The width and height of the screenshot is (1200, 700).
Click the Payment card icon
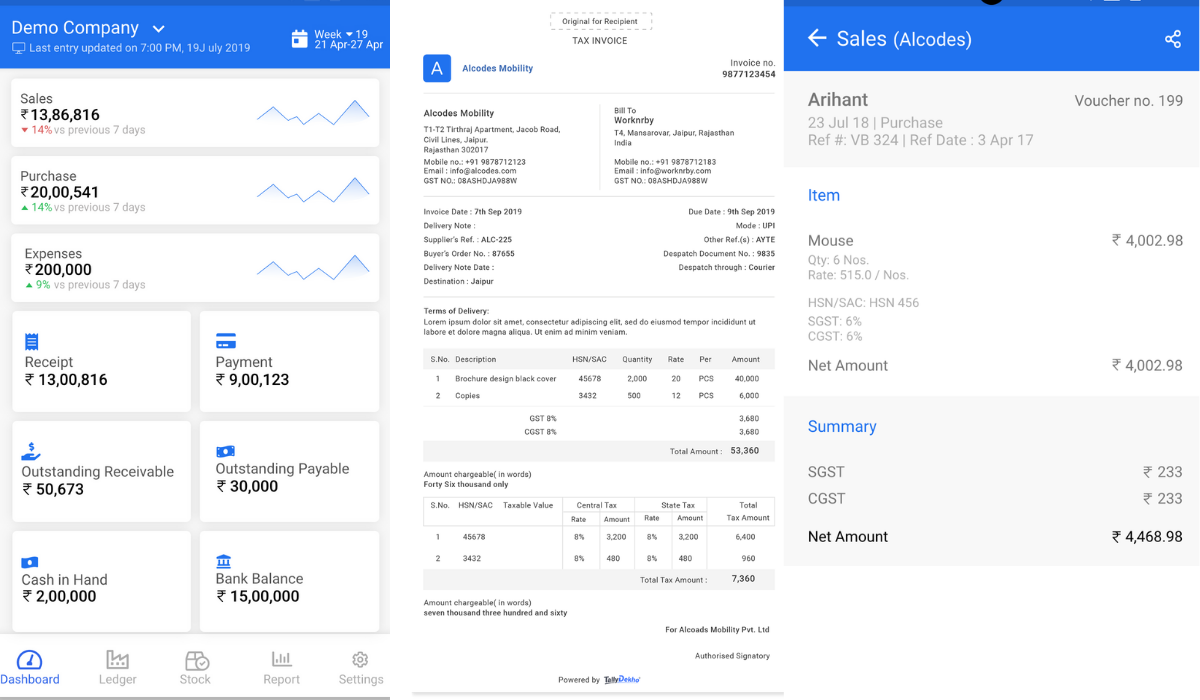226,341
